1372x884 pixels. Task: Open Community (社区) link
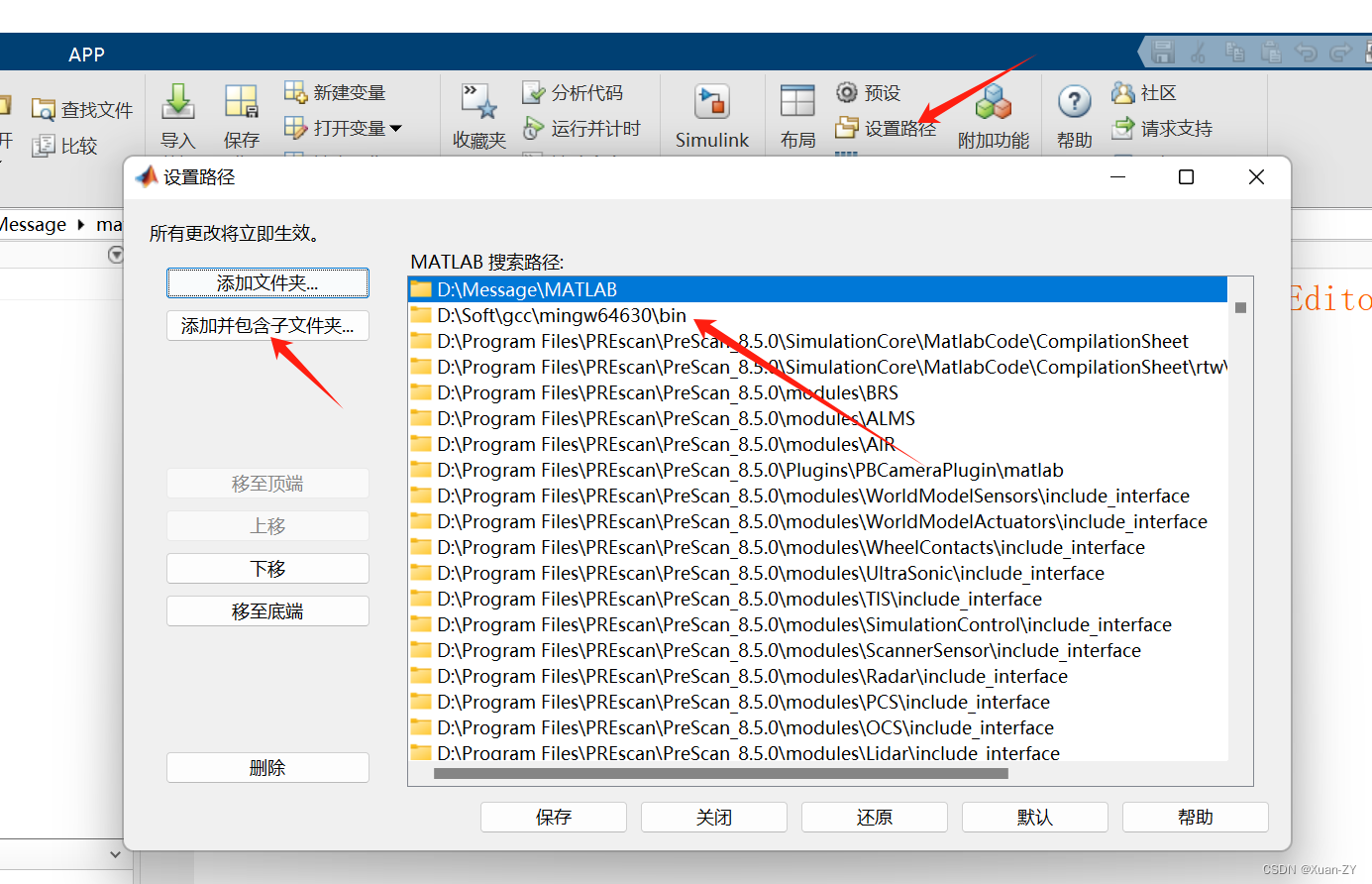tap(1143, 92)
